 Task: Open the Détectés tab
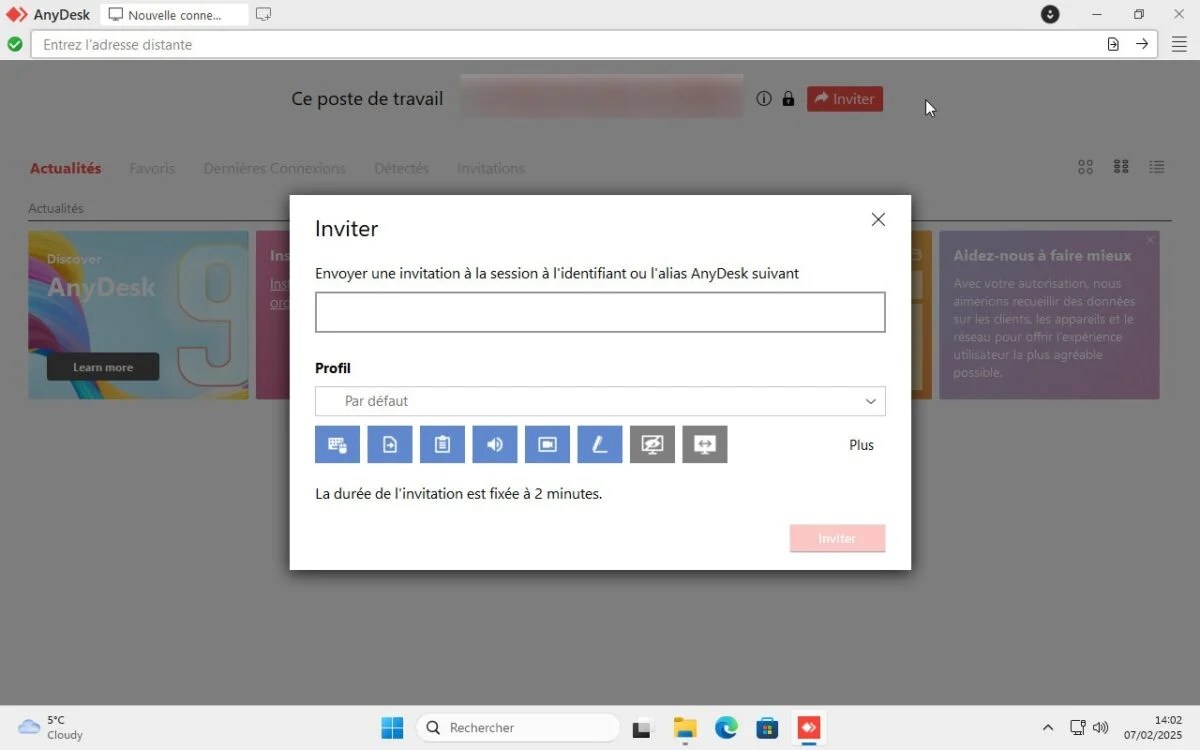(x=402, y=168)
